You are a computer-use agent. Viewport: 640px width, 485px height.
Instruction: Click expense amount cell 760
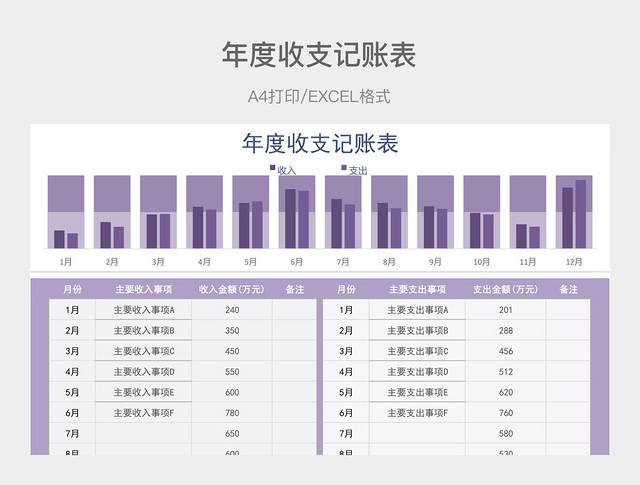pos(506,413)
